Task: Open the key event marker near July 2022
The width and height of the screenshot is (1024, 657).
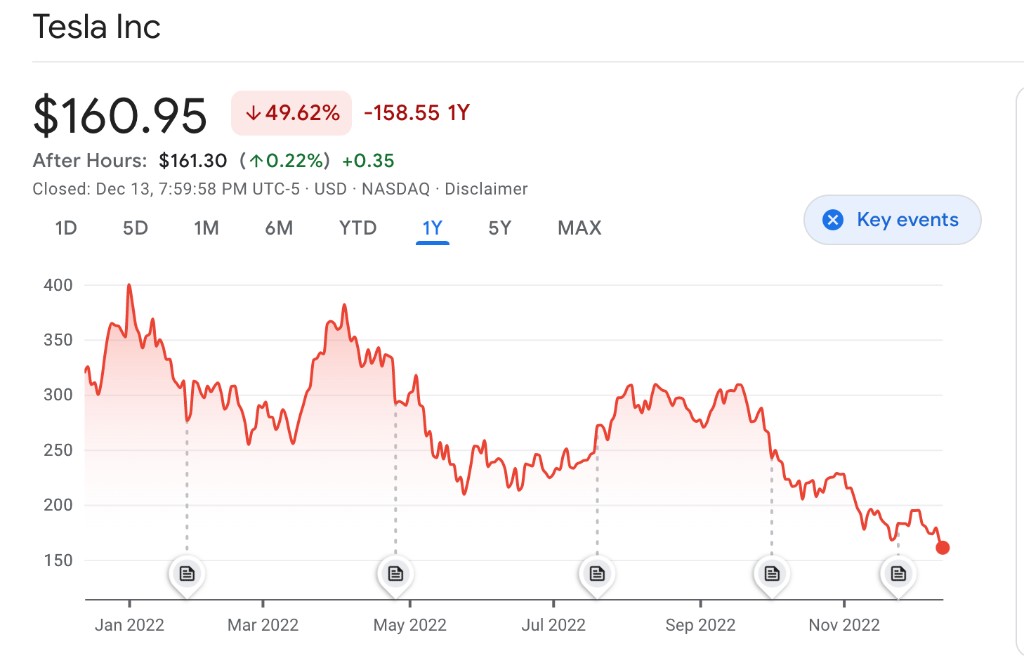Action: tap(597, 574)
